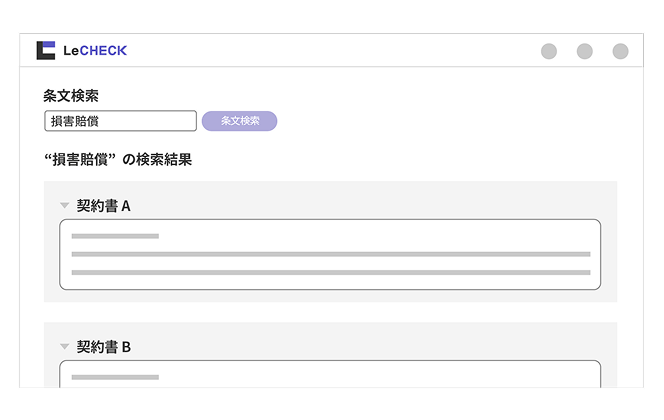Click empty title bar area beside LeCHECK
Screen dimensions: 664x420
click(x=330, y=50)
